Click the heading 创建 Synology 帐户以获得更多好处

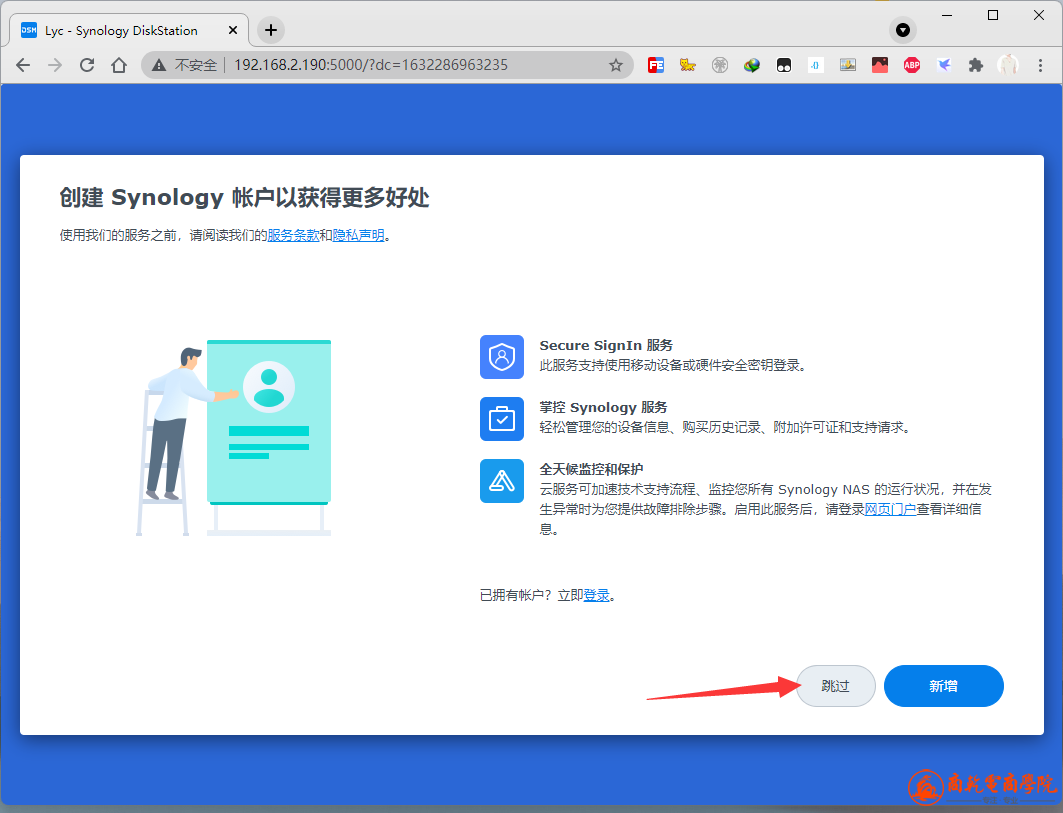pos(244,197)
